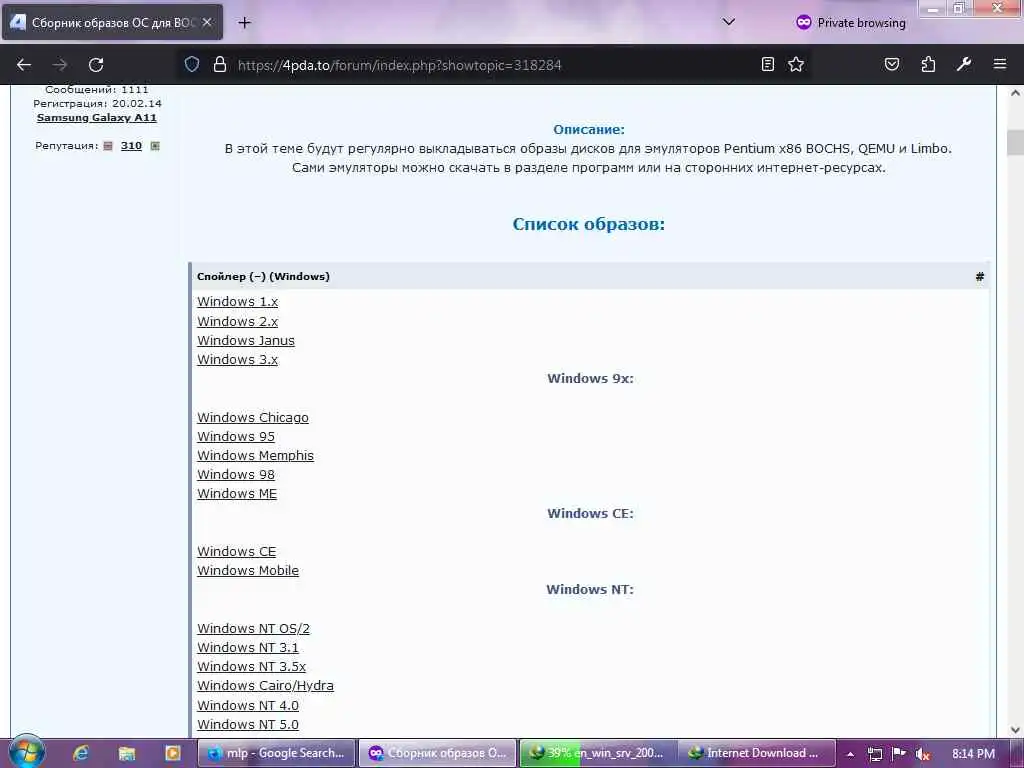Screen dimensions: 1024x768
Task: Lower reputation with the red minus icon
Action: [x=108, y=146]
